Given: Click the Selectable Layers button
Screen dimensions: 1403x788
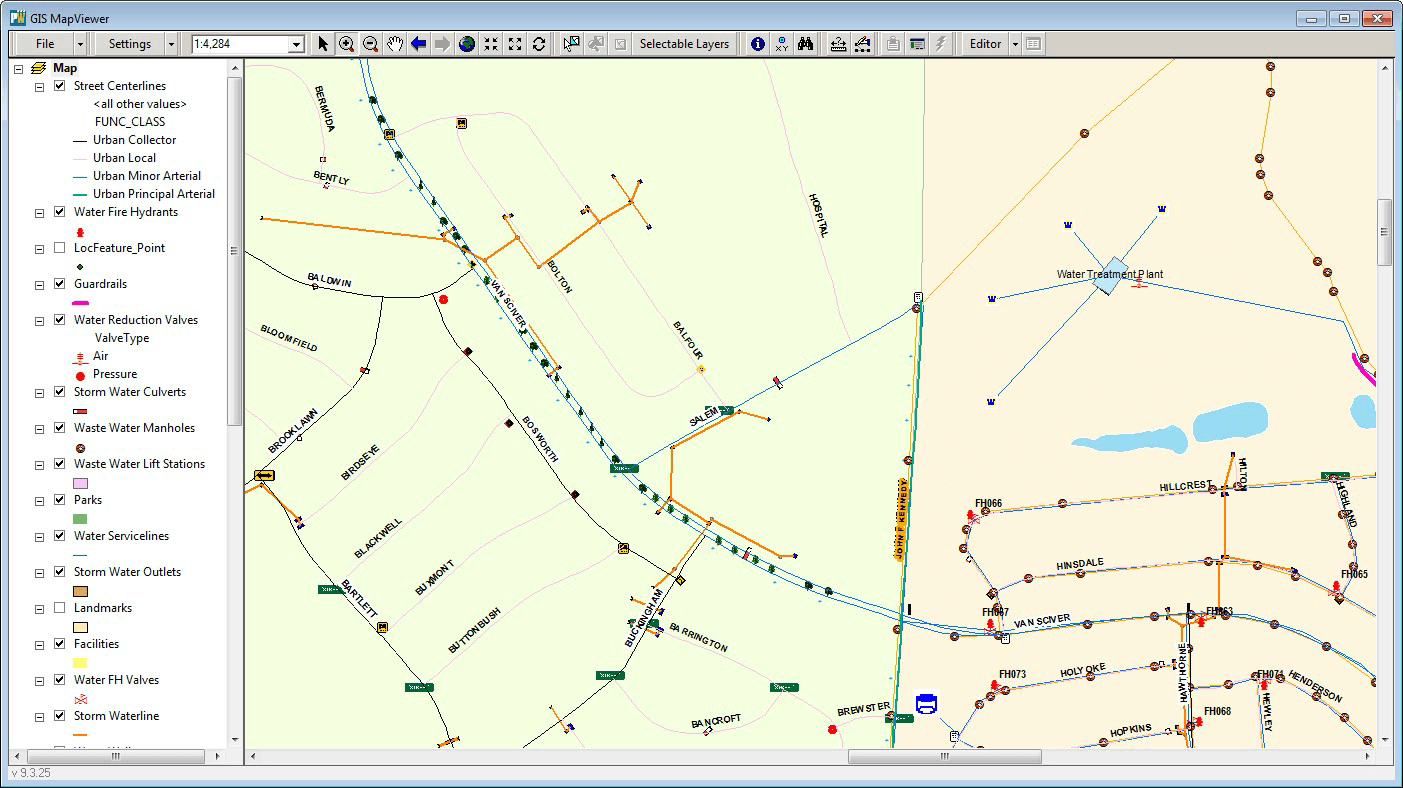Looking at the screenshot, I should [684, 44].
